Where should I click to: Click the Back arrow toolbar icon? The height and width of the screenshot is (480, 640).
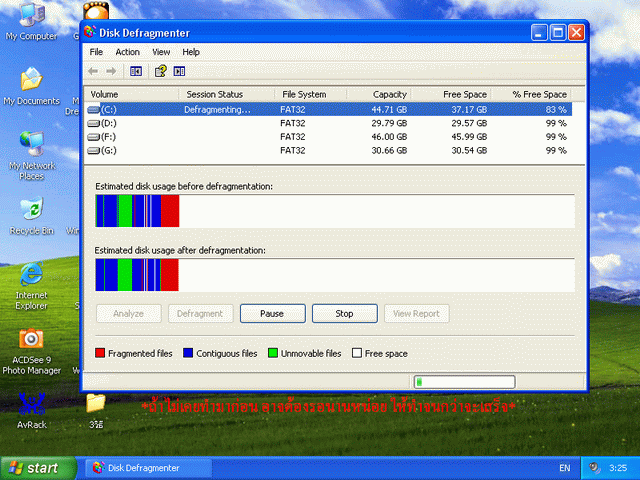point(93,71)
